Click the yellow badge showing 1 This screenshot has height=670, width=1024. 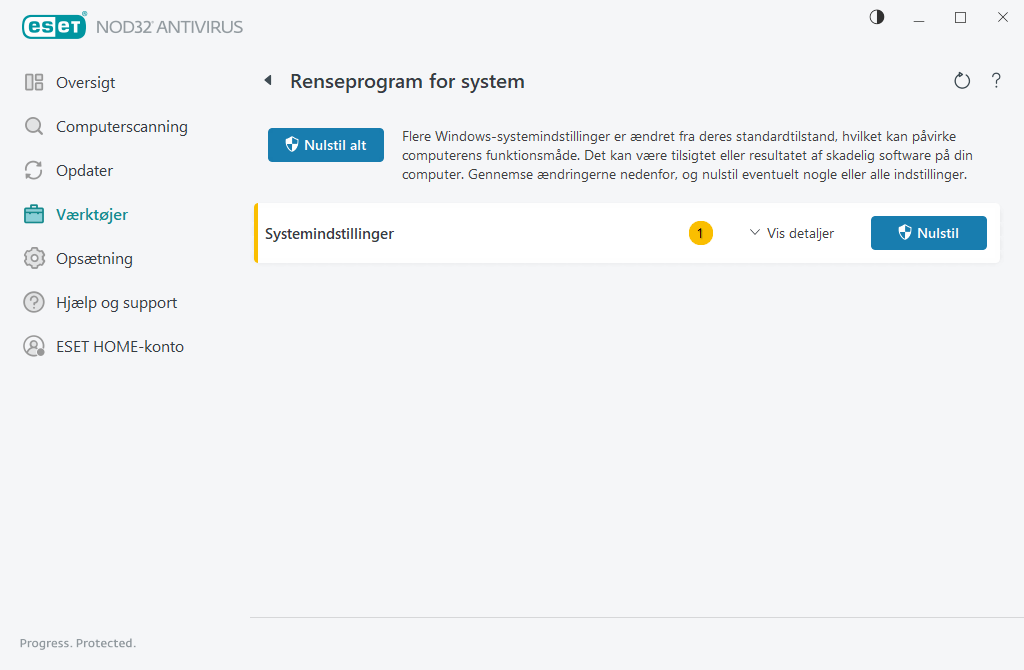701,233
